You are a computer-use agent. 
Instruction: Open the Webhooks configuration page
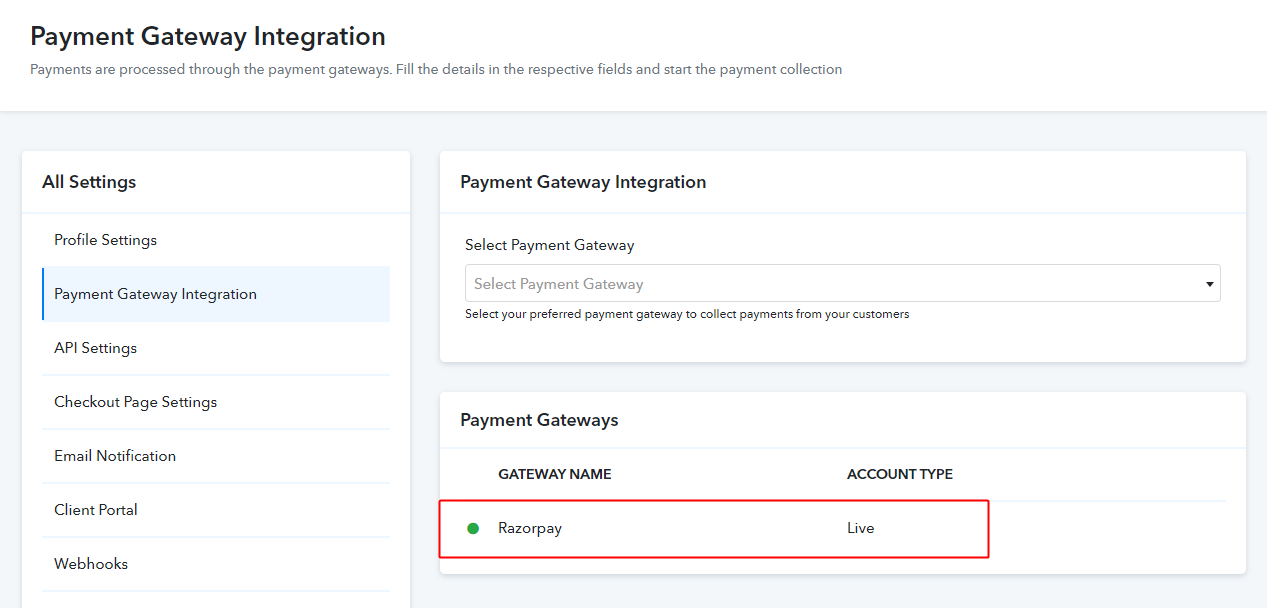point(90,563)
